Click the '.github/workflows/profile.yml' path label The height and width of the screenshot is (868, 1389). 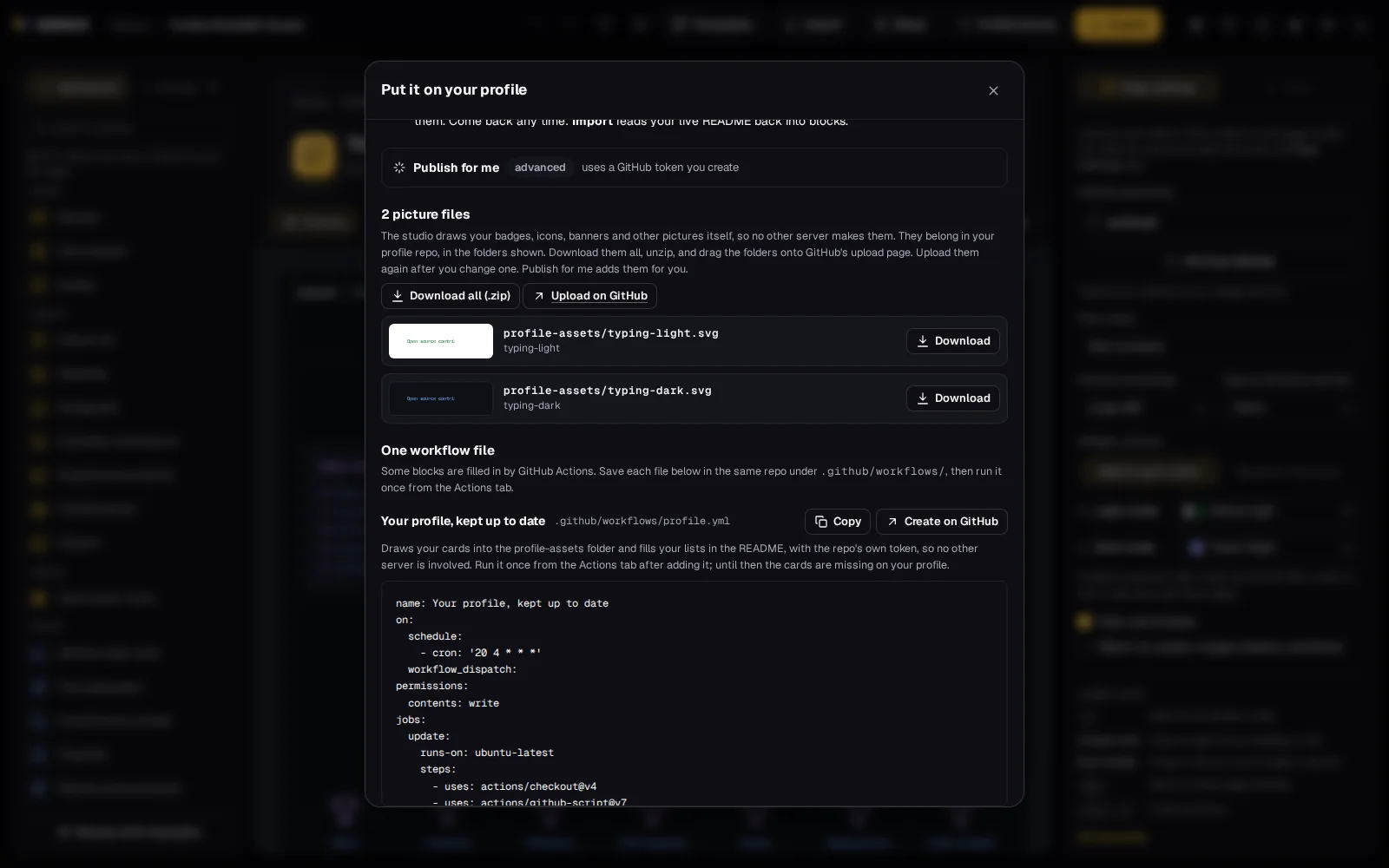(x=642, y=521)
